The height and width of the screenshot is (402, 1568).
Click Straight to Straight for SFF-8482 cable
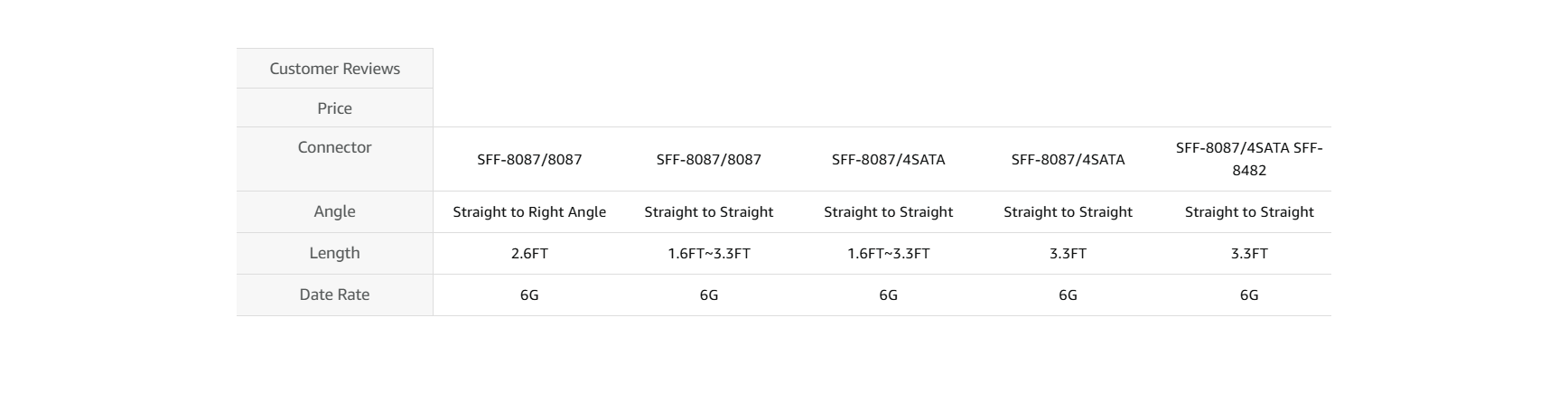click(x=1248, y=212)
